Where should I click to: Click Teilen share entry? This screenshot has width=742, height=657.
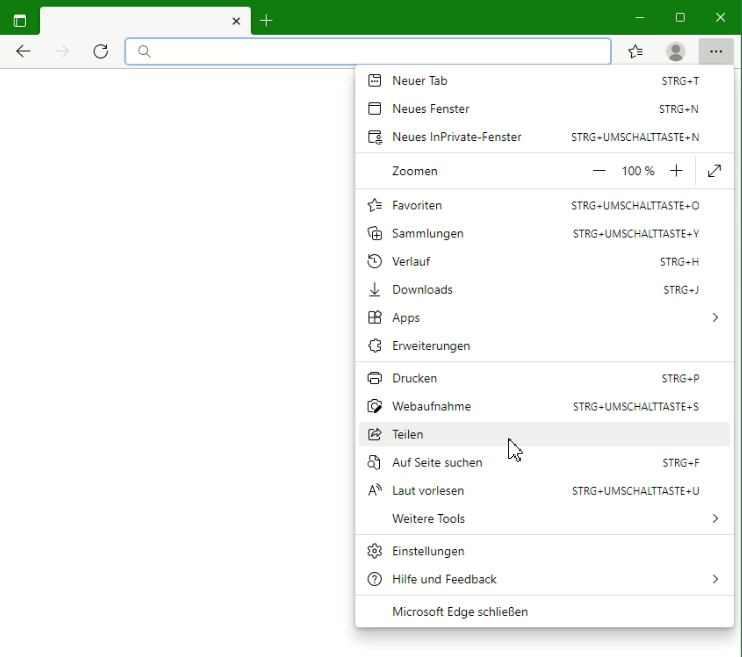tap(544, 435)
